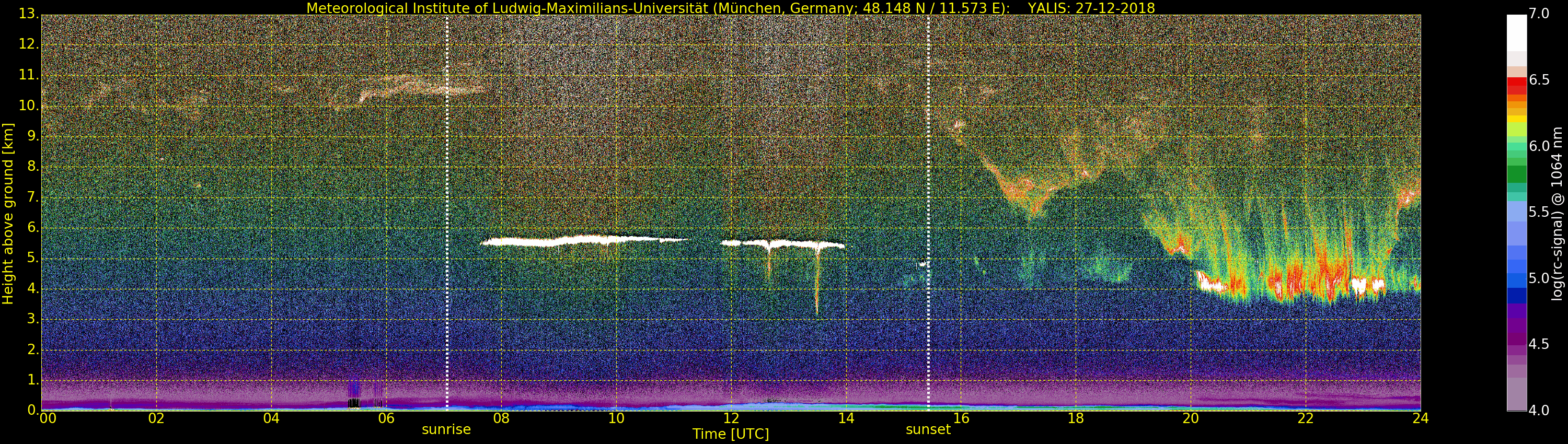This screenshot has width=1568, height=444.
Task: Click time axis tick label '02'
Action: tap(156, 418)
